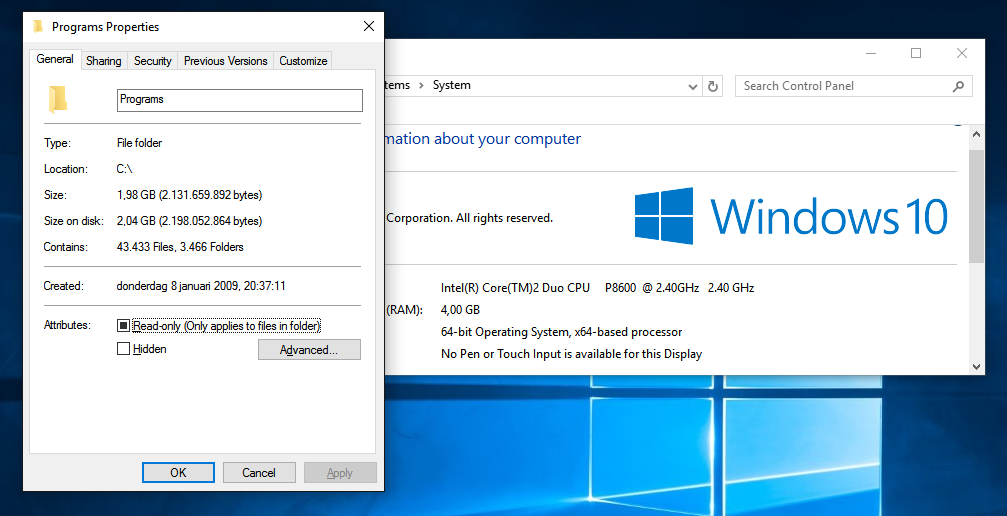Screen dimensions: 1007x516
Task: Click the Corporation. All rights reserved text
Action: point(469,218)
